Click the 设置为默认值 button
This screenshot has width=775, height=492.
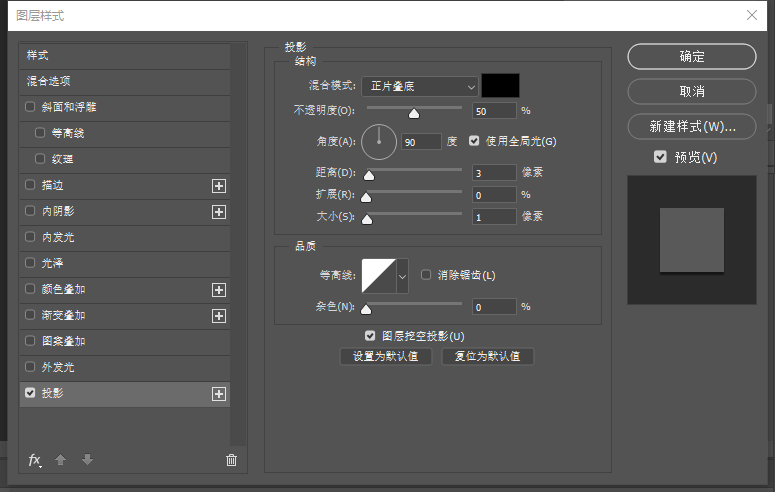click(x=386, y=357)
